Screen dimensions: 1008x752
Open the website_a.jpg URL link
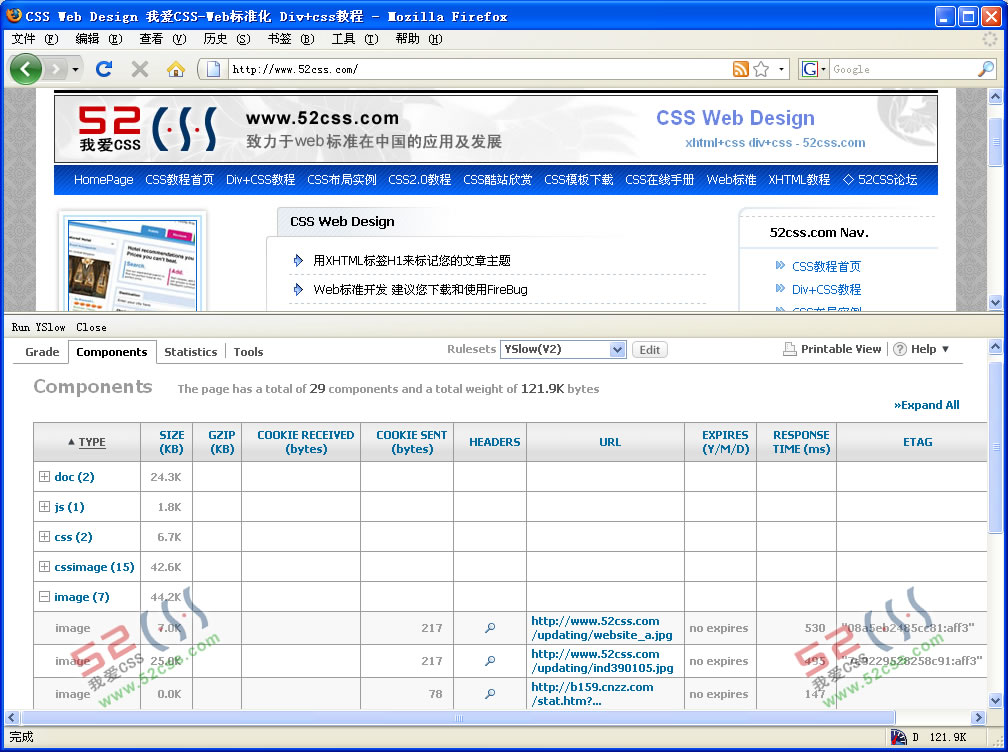click(x=602, y=628)
